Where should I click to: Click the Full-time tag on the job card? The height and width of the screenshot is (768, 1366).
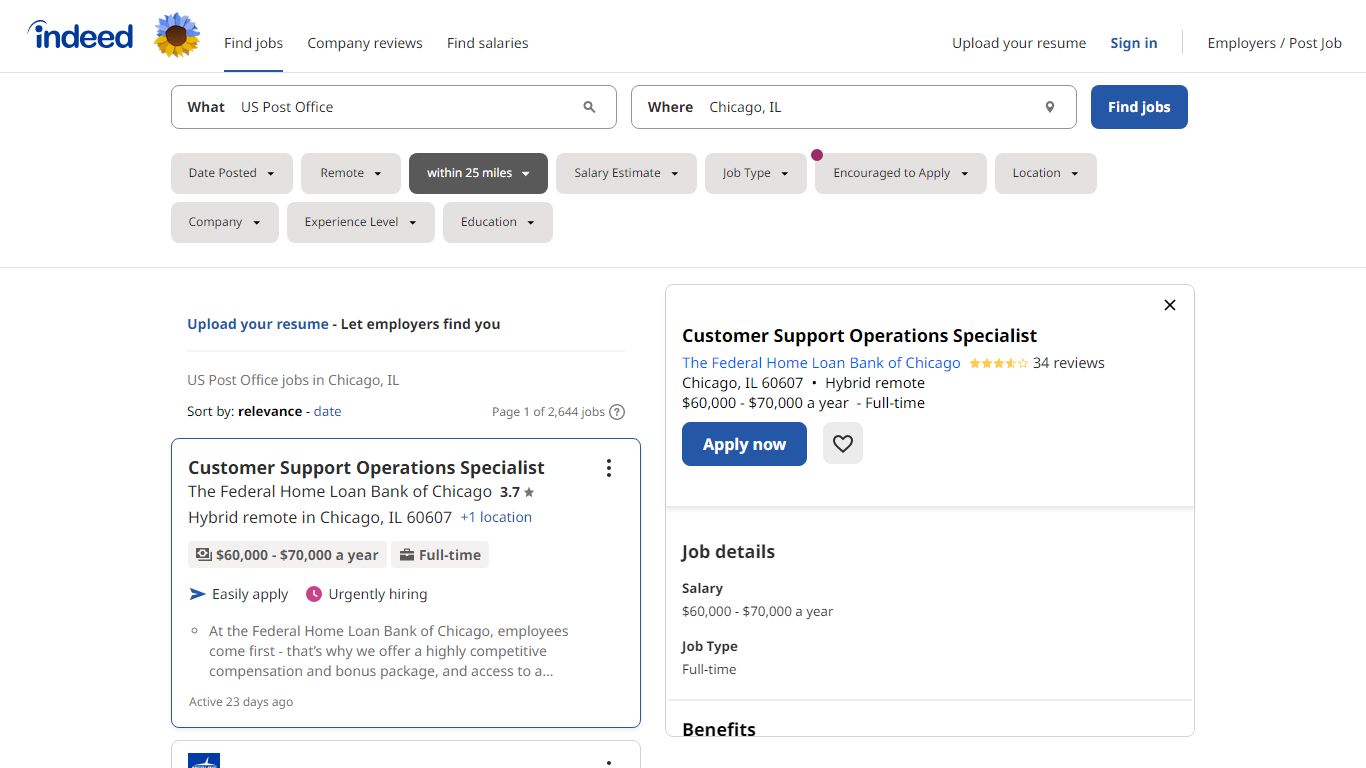[x=440, y=555]
